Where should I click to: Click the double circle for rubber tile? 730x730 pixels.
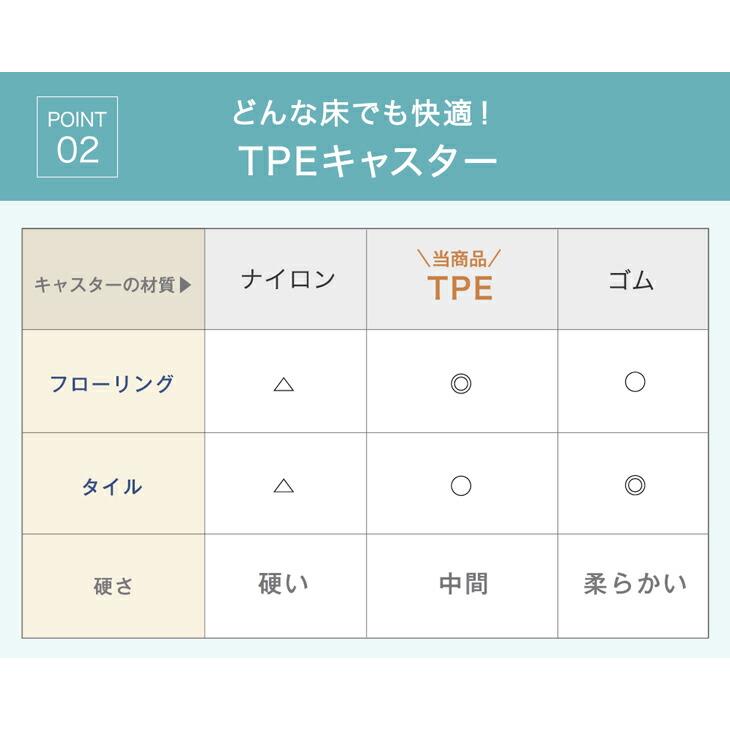pos(635,486)
